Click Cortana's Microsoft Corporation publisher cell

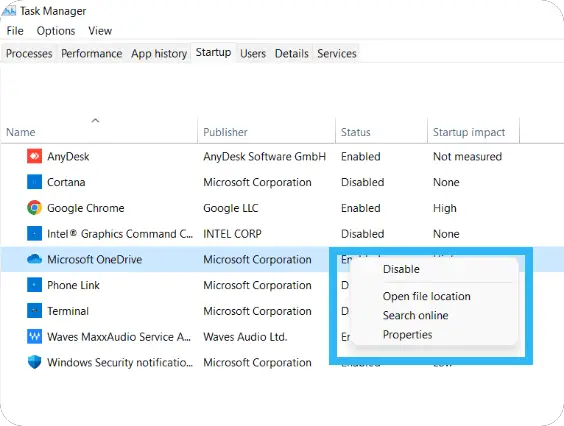click(257, 182)
